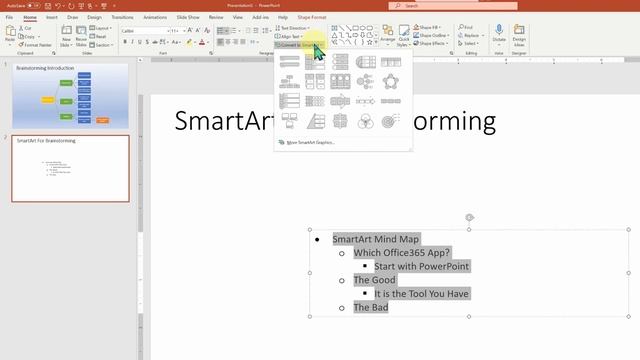Open Text Direction dropdown
This screenshot has width=640, height=360.
(292, 28)
